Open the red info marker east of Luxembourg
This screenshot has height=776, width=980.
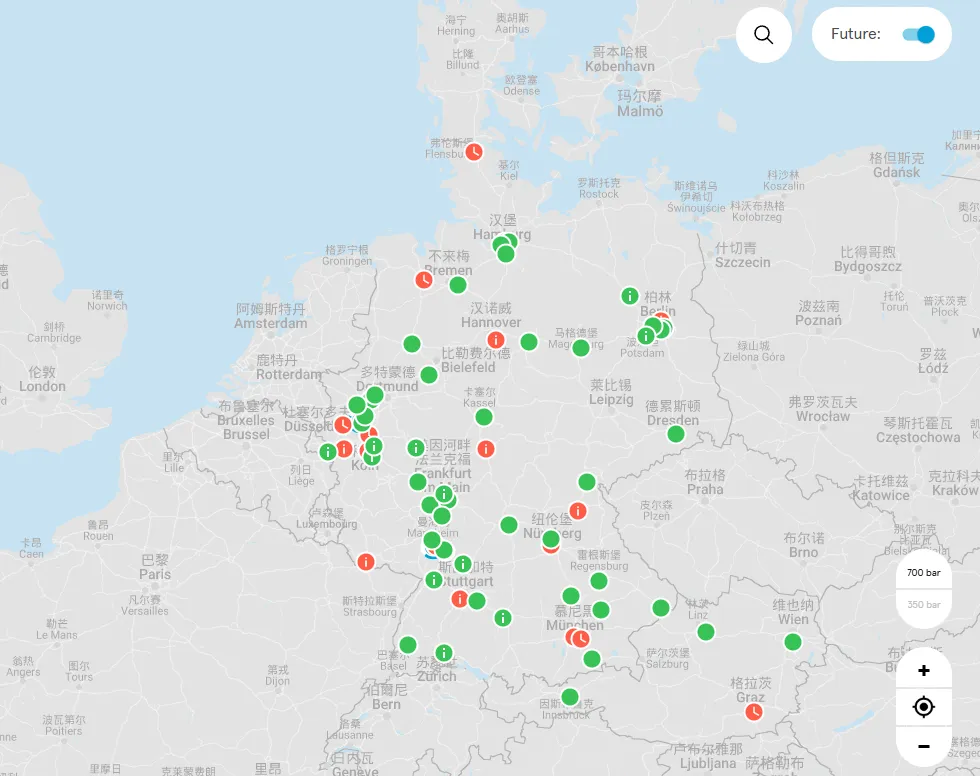click(x=366, y=562)
